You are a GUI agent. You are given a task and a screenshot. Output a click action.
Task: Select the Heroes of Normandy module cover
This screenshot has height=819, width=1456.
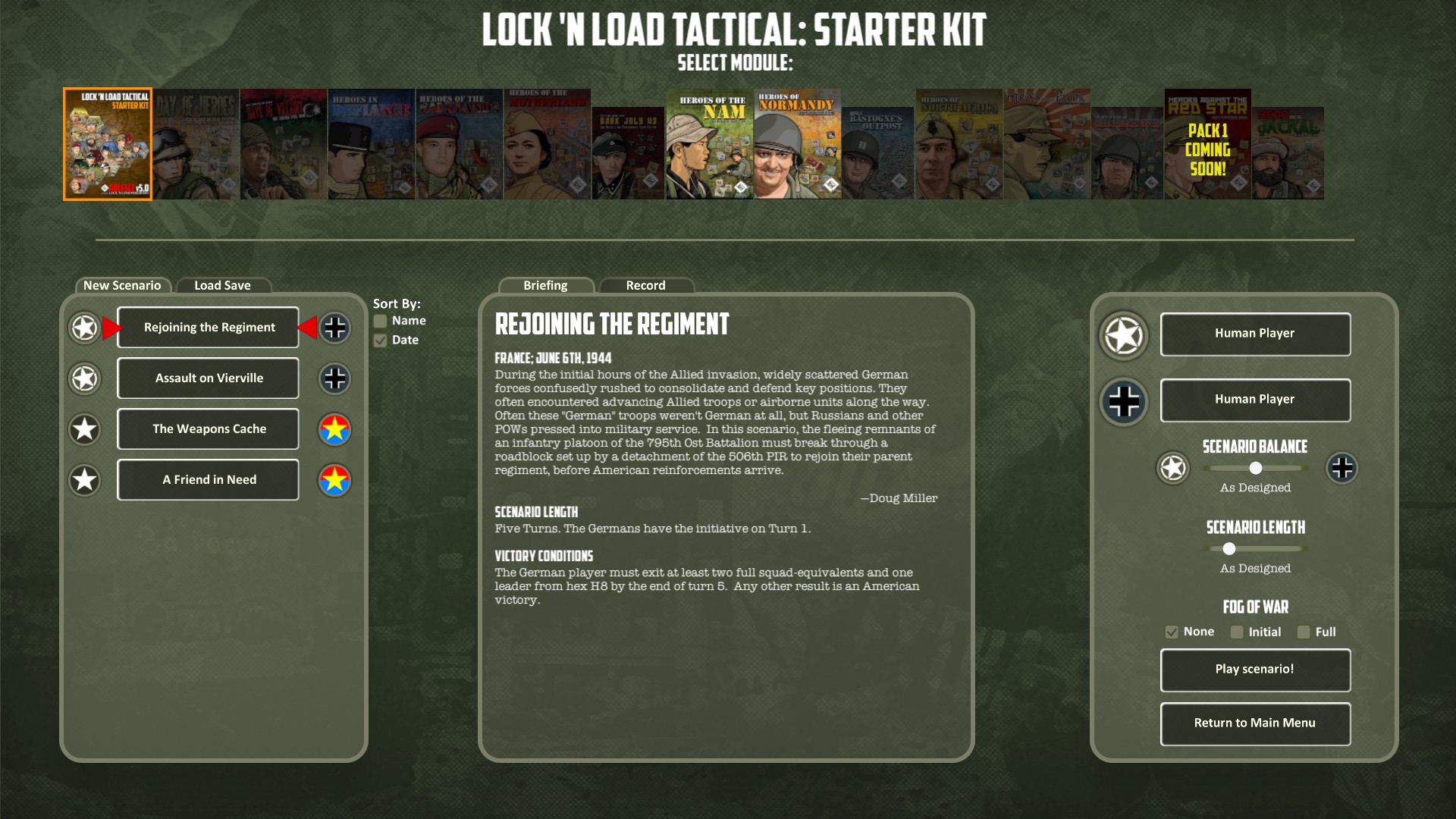pos(797,144)
